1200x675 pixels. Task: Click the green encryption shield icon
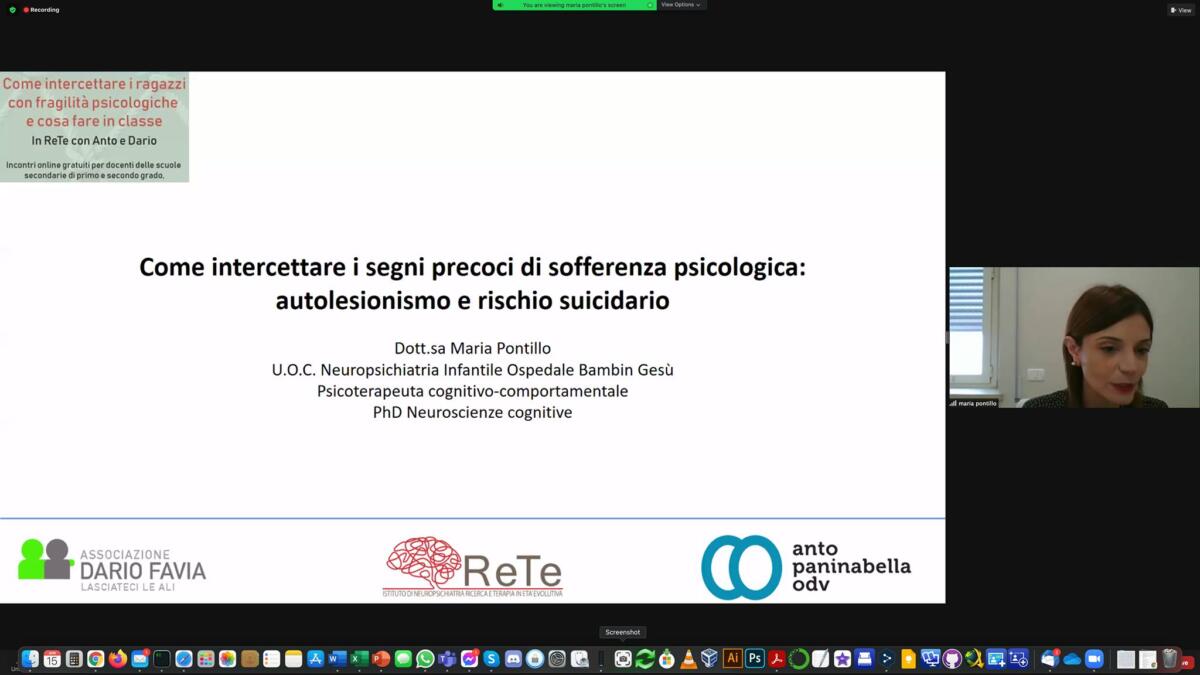coord(12,10)
